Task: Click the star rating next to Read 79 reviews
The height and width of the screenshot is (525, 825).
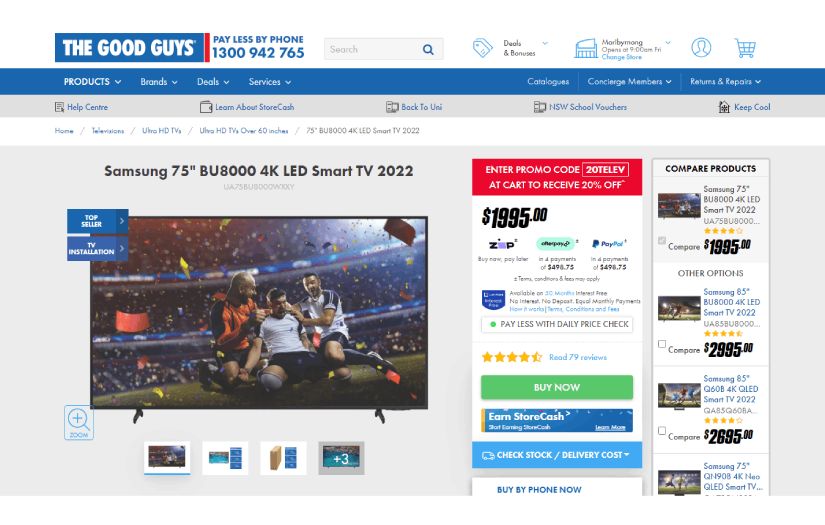Action: (x=512, y=357)
